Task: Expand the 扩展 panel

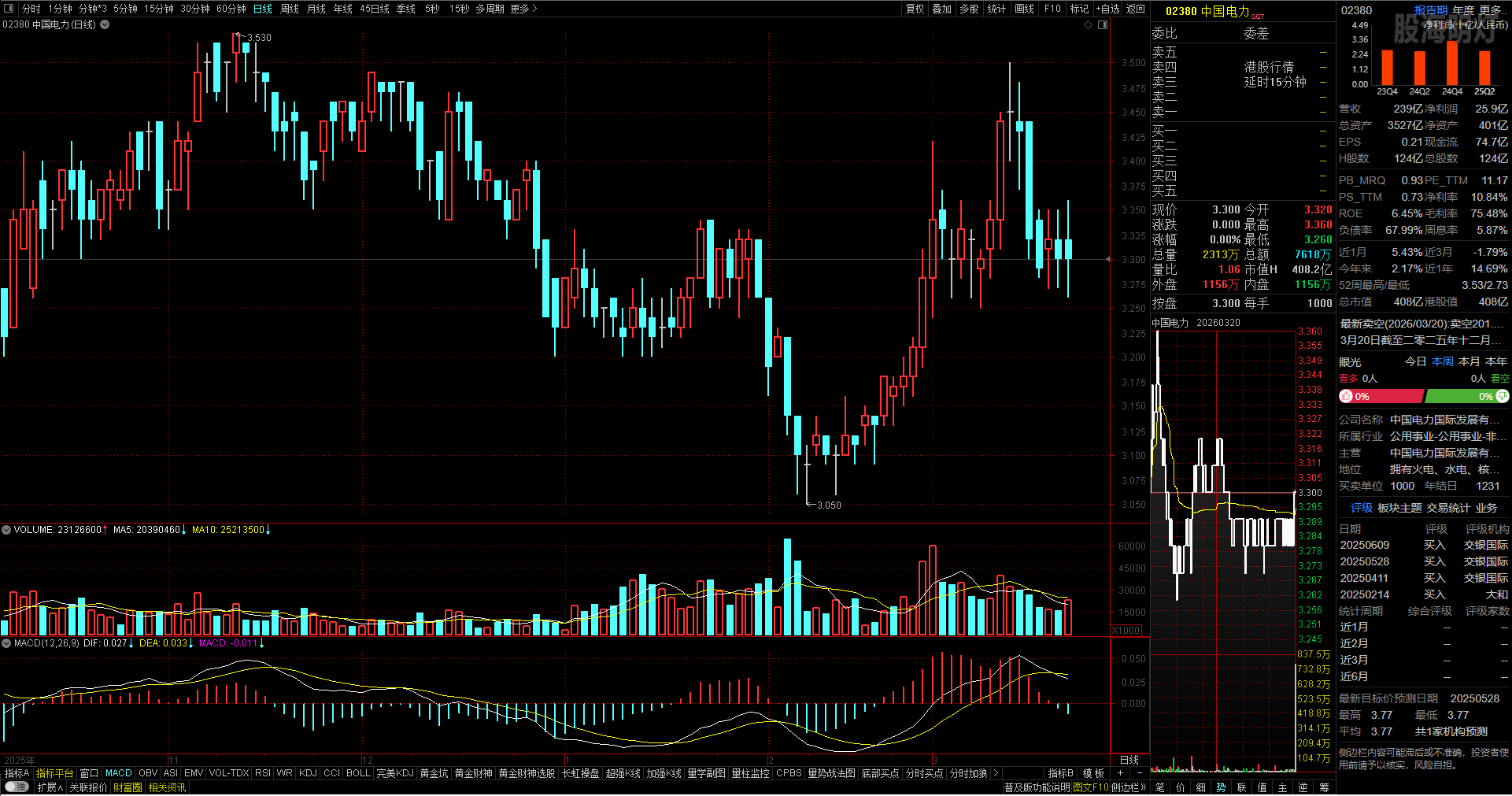Action: tap(50, 787)
